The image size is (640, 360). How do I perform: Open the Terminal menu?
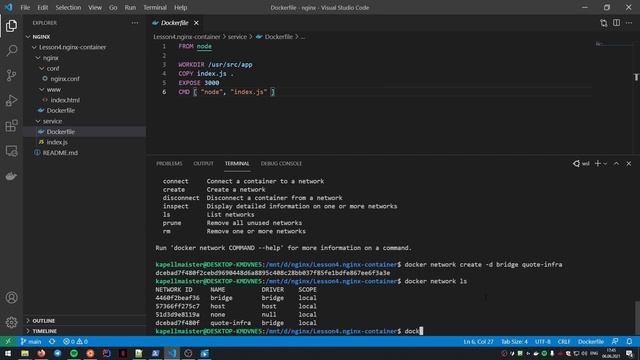[x=155, y=7]
